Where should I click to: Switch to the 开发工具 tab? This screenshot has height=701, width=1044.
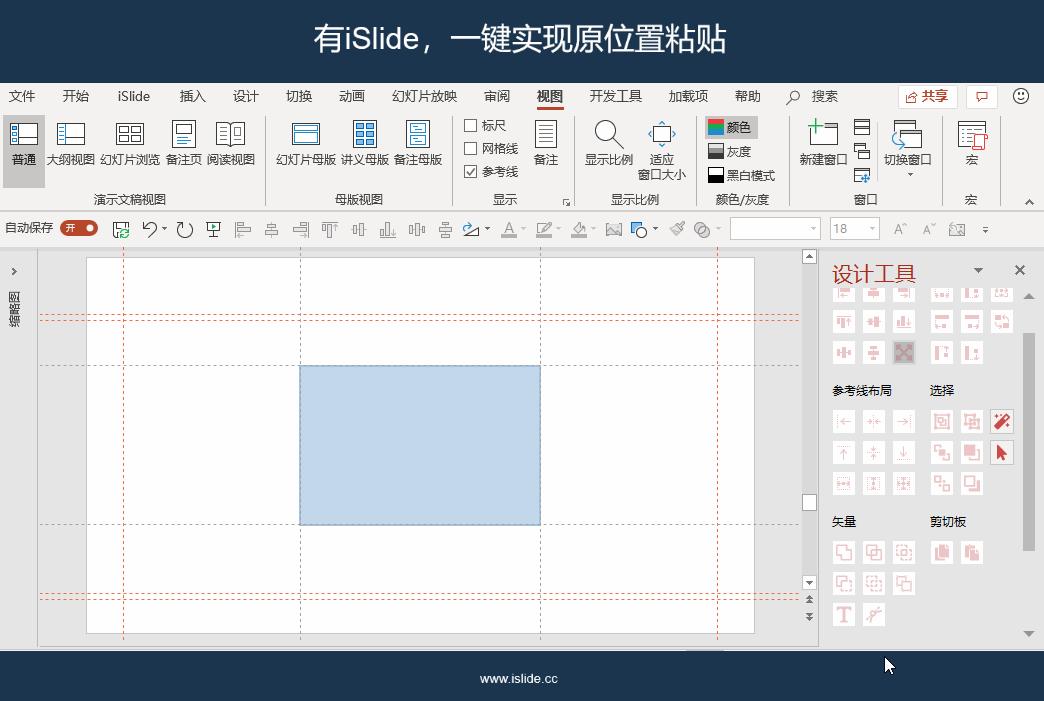[615, 97]
